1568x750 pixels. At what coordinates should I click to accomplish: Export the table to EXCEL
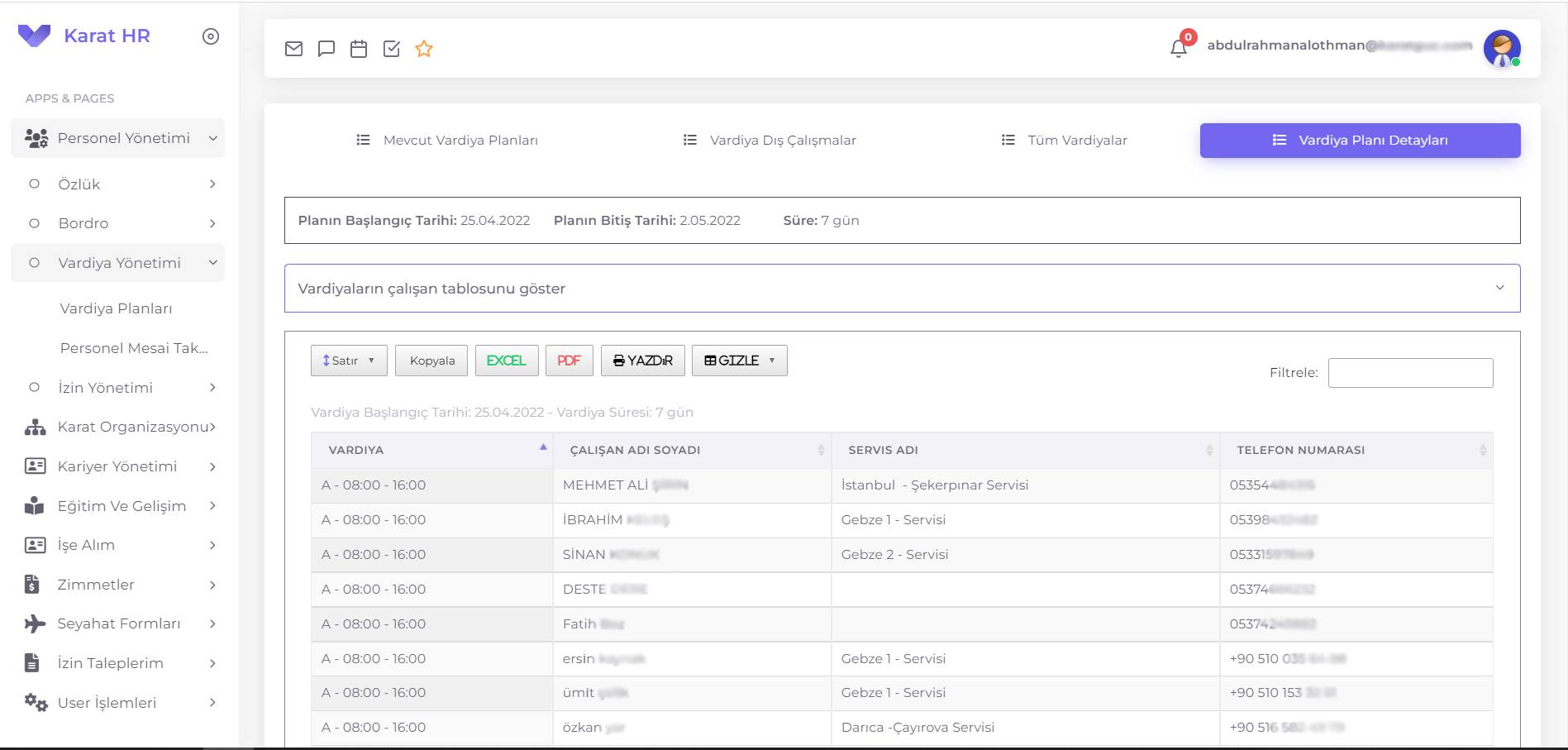(506, 361)
